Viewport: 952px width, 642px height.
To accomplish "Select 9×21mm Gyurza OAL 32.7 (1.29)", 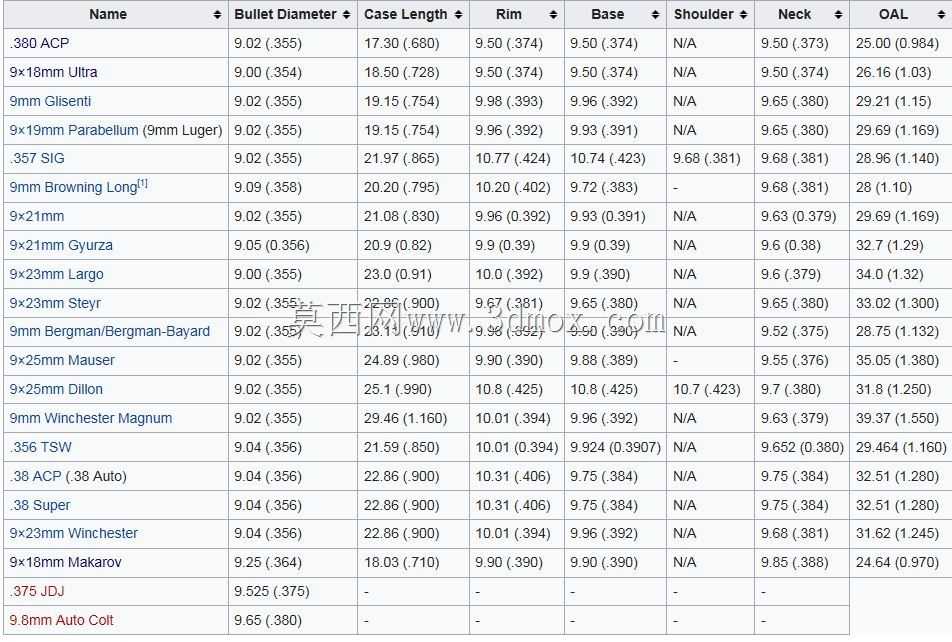I will pos(889,245).
